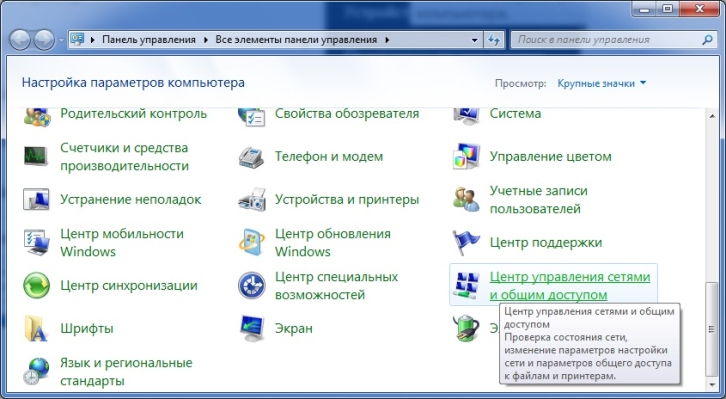The image size is (726, 399).
Task: Click the Центр мобильности Windows link text
Action: [x=122, y=243]
